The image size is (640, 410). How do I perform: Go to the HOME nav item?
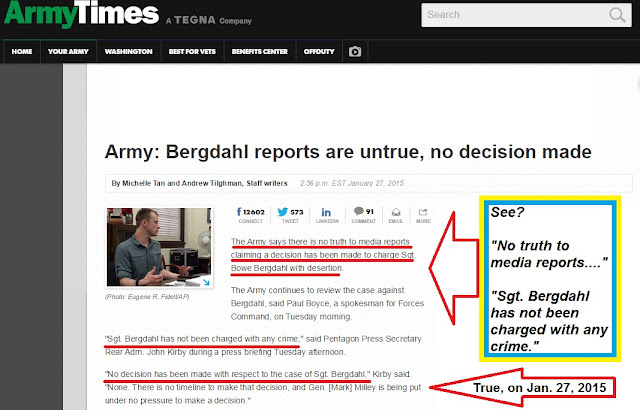[22, 52]
